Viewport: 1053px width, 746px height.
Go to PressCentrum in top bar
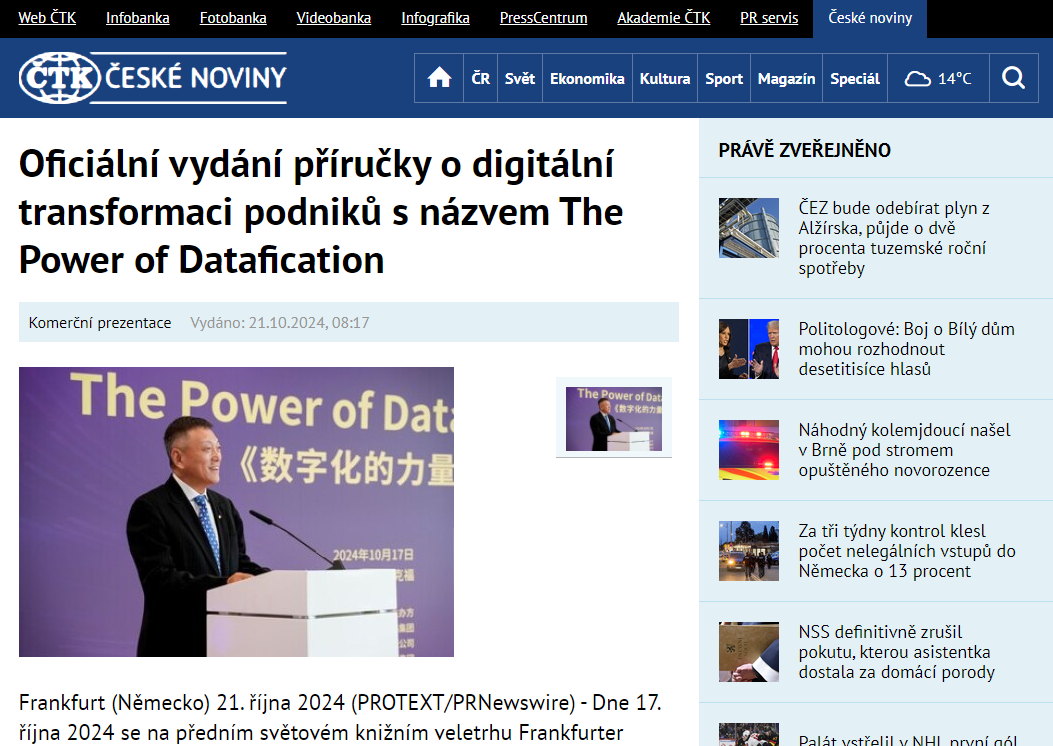[x=543, y=18]
